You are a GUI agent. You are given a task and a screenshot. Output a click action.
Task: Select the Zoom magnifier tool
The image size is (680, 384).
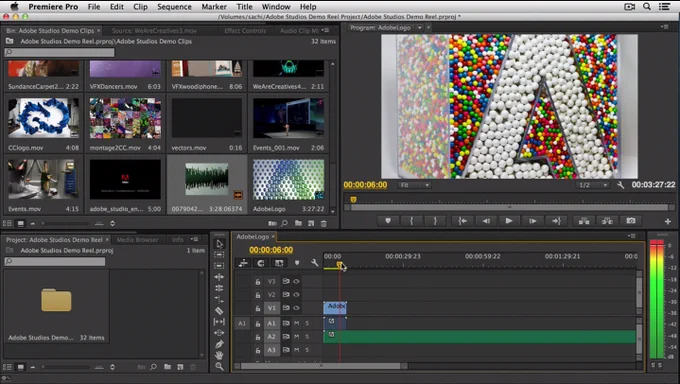point(219,367)
